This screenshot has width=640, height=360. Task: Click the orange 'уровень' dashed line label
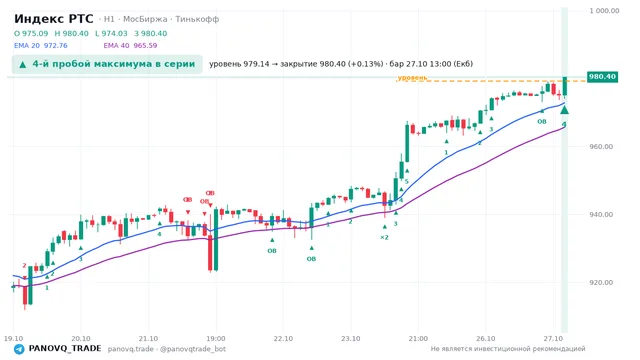point(412,78)
